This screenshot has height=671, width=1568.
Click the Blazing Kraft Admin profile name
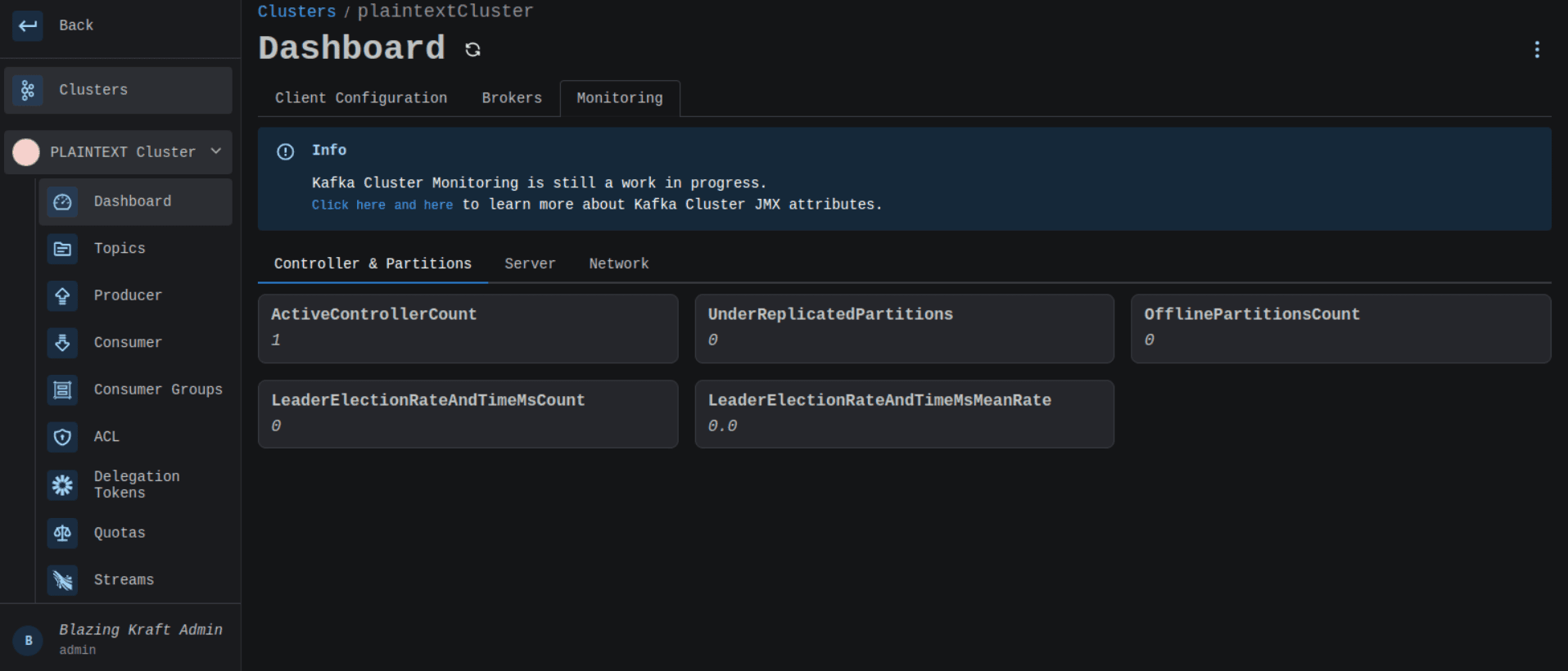pos(141,629)
